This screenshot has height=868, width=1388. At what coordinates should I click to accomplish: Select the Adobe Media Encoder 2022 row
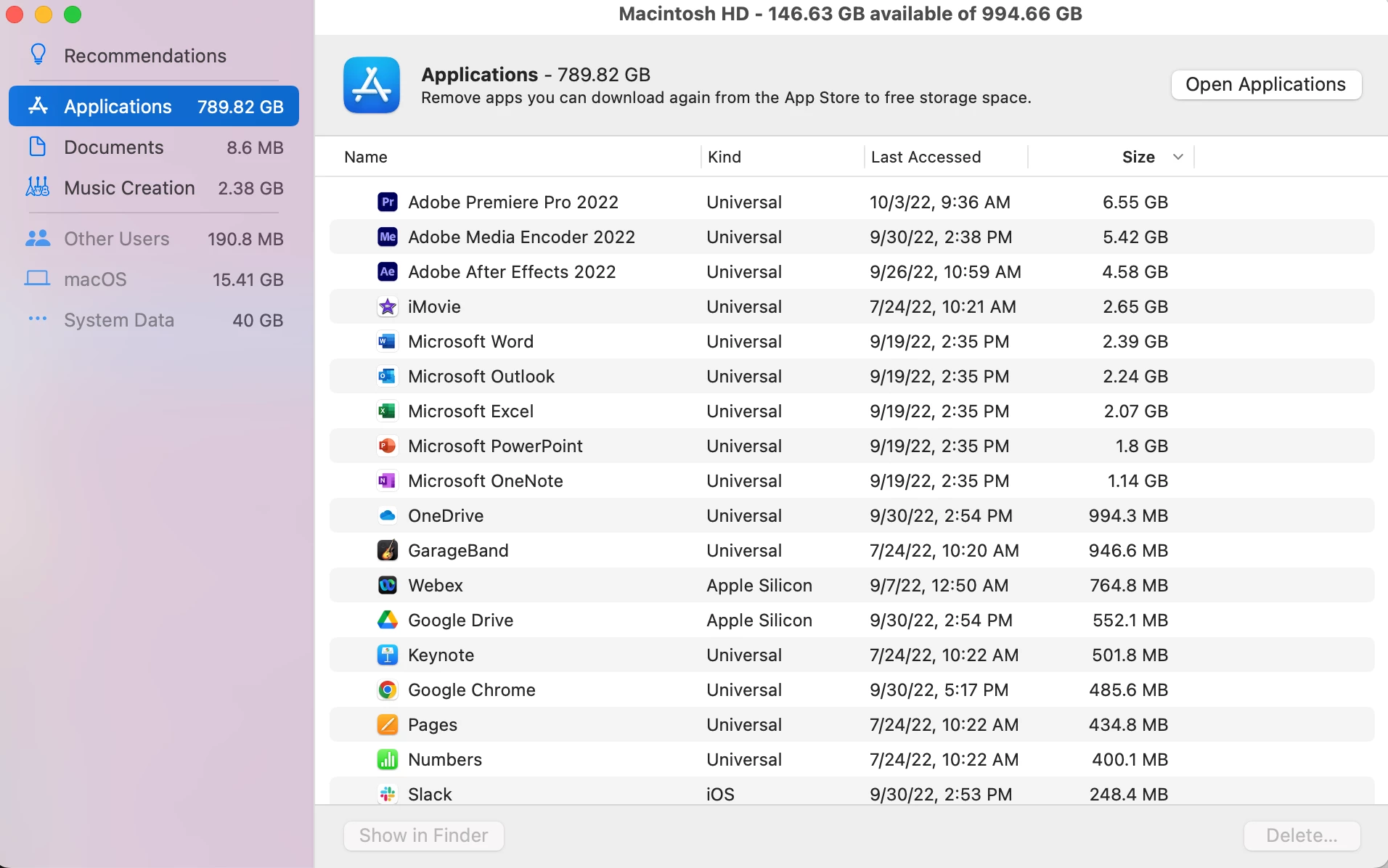[x=852, y=237]
